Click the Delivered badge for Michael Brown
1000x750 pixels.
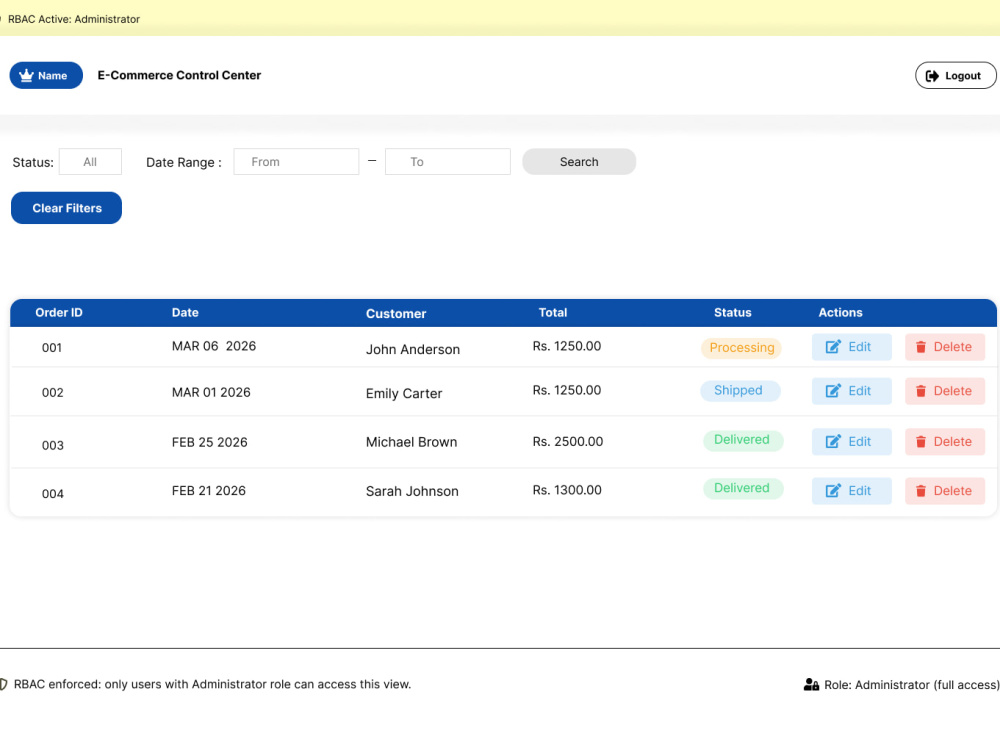743,440
